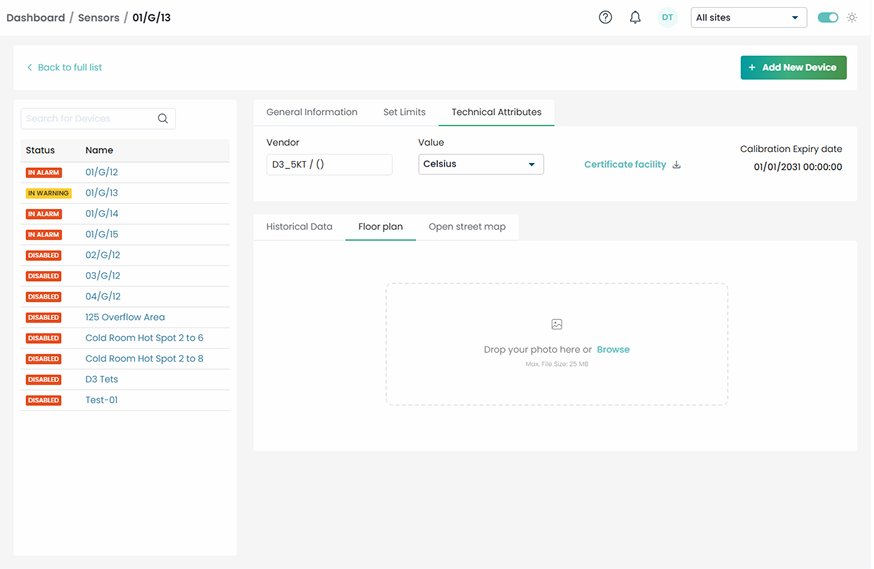Open the All sites dropdown
Viewport: 874px width, 569px height.
(x=749, y=17)
